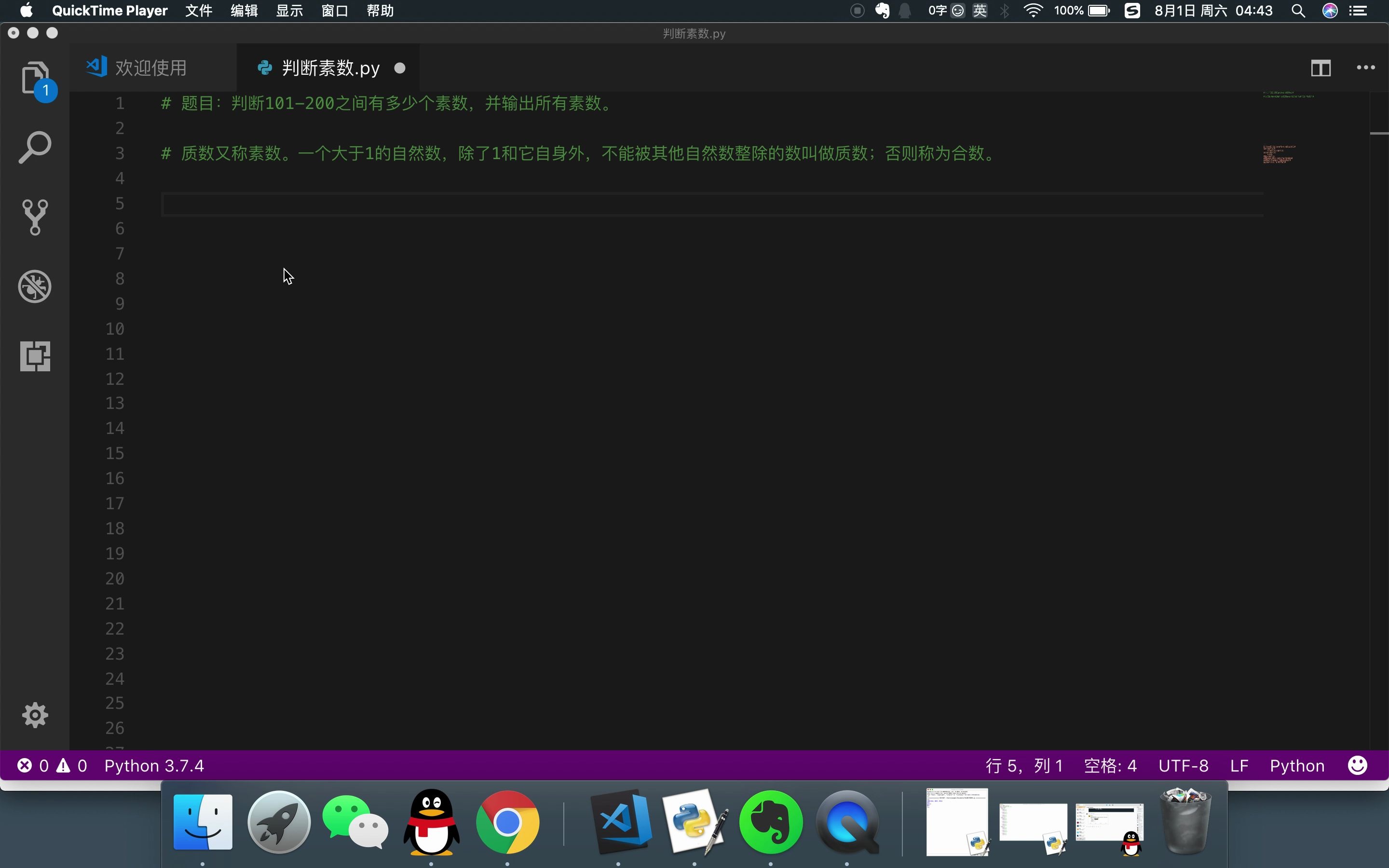Show the errors count in status bar
Screen dimensions: 1389x868
click(33, 766)
